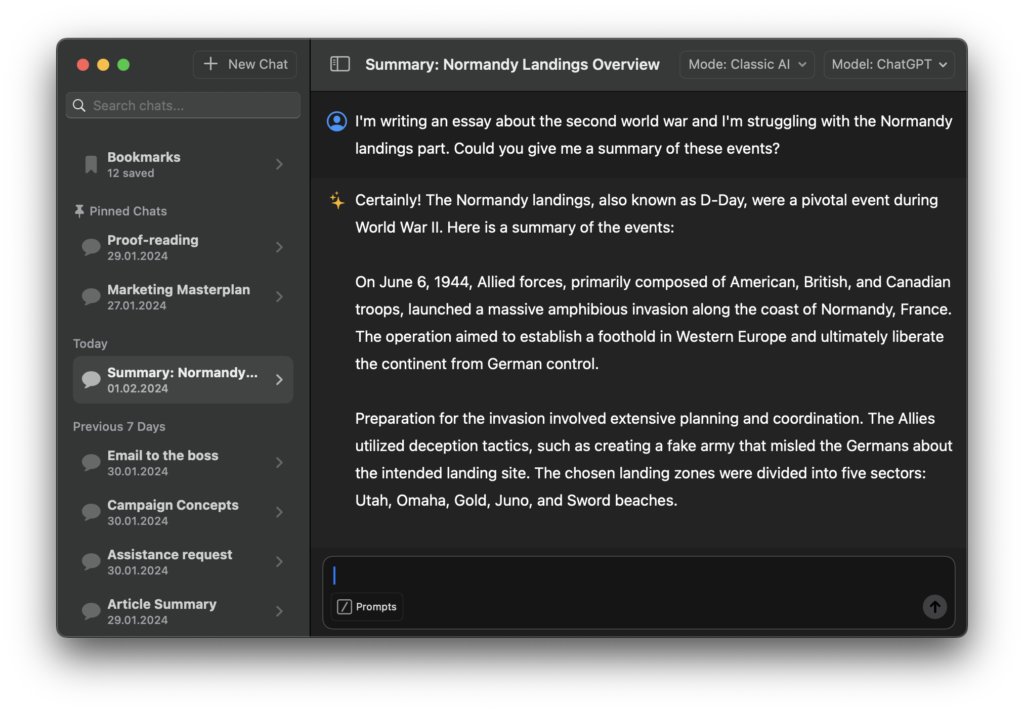Click the search magnifier icon
This screenshot has height=712, width=1024.
tap(79, 106)
